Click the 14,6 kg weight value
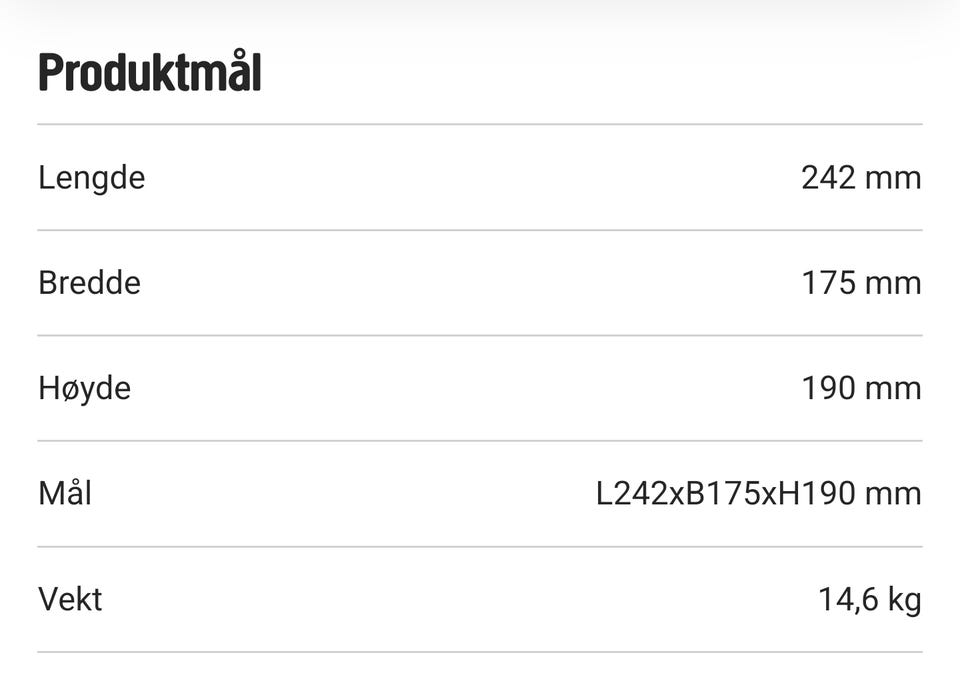 pos(869,600)
